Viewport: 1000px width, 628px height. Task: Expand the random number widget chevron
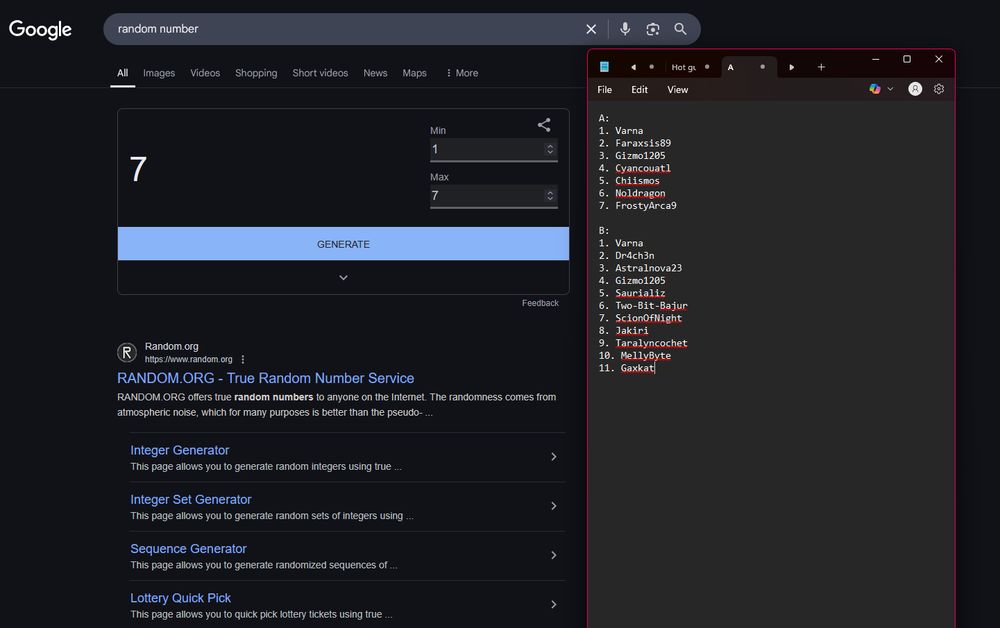click(x=343, y=278)
